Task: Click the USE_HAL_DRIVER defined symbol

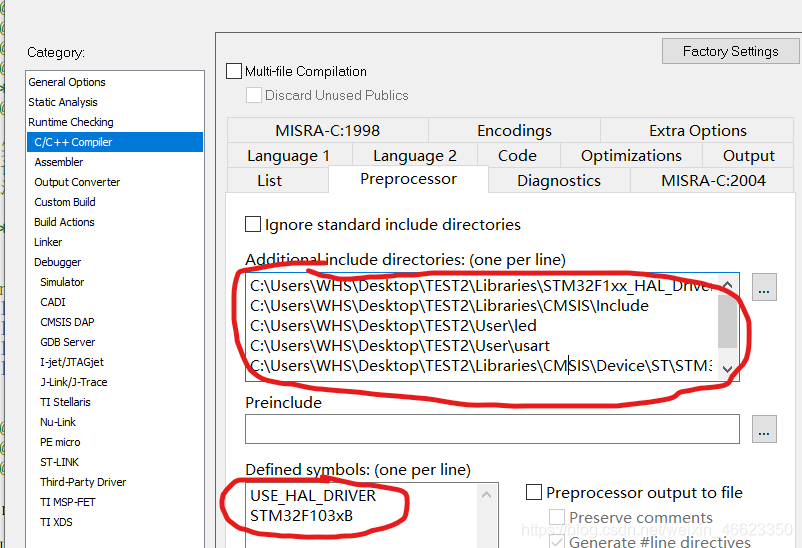Action: click(x=313, y=495)
